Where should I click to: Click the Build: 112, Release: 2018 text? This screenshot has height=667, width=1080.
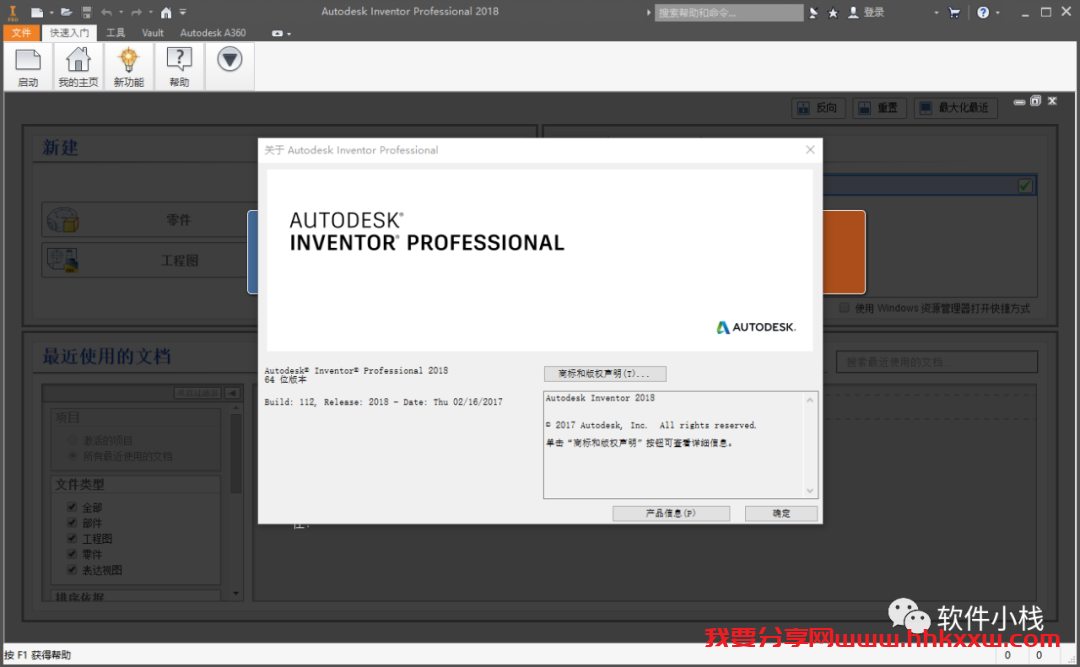click(384, 402)
